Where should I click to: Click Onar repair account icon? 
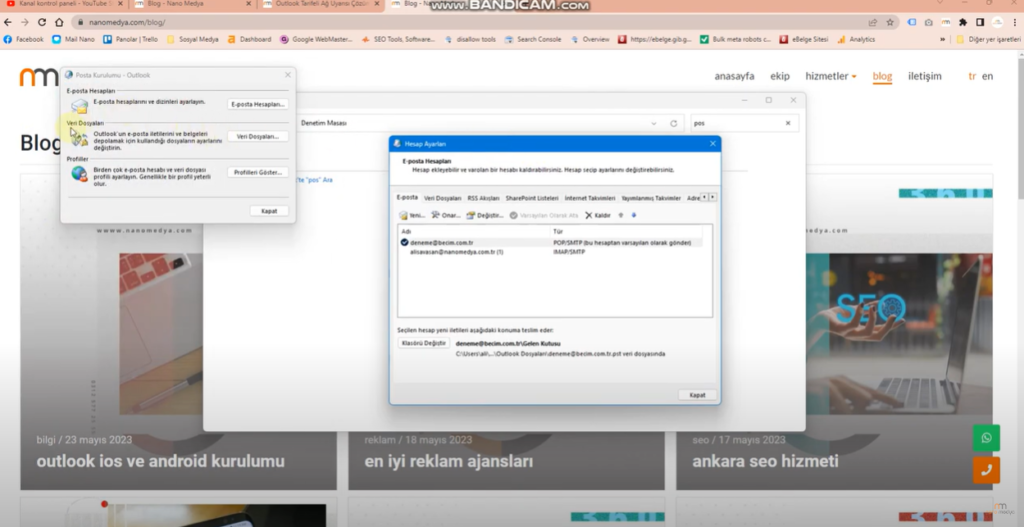pyautogui.click(x=445, y=215)
